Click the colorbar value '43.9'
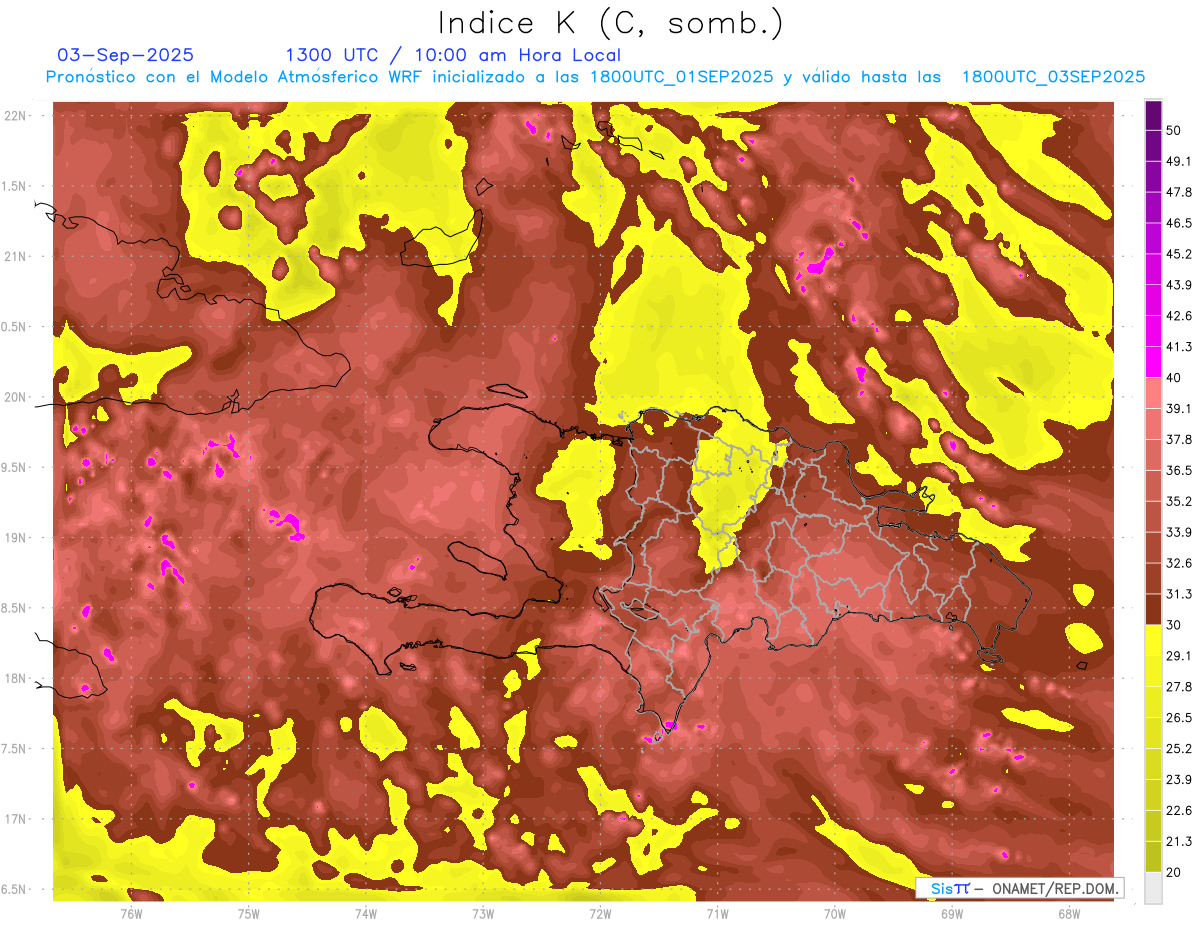 pos(1178,285)
